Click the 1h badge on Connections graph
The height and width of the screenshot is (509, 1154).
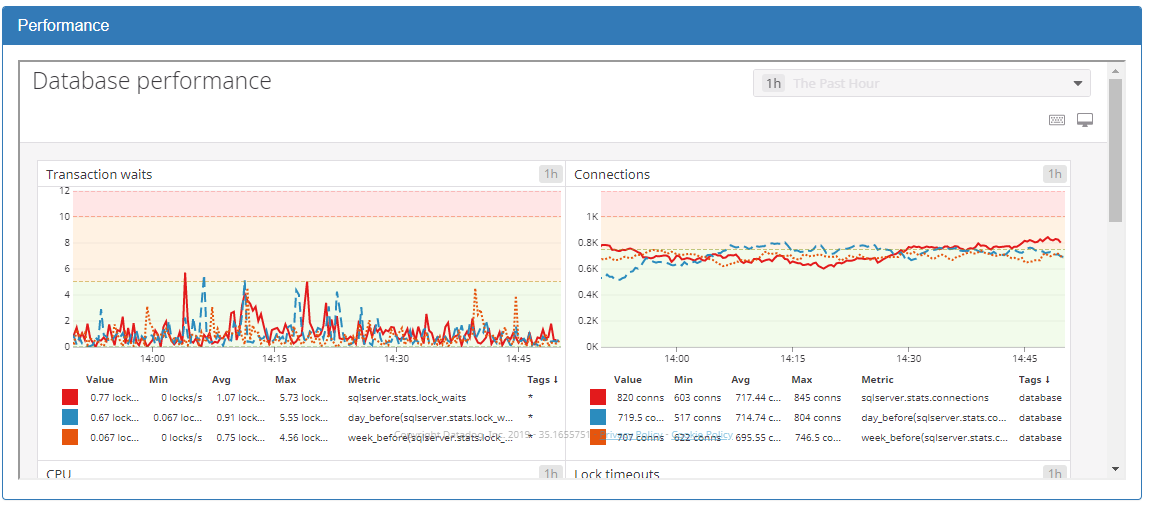1054,174
